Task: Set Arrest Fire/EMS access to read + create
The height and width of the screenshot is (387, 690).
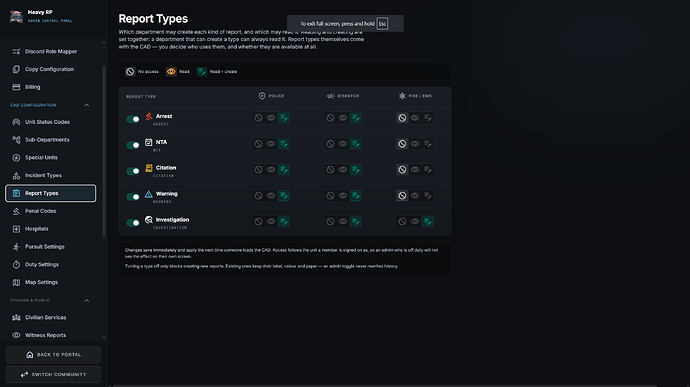Action: click(x=428, y=118)
